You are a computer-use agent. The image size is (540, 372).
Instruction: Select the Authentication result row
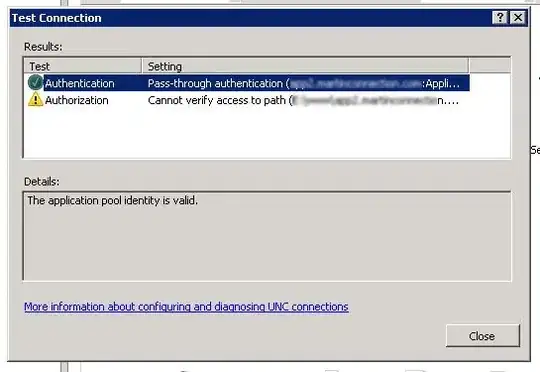pyautogui.click(x=247, y=83)
